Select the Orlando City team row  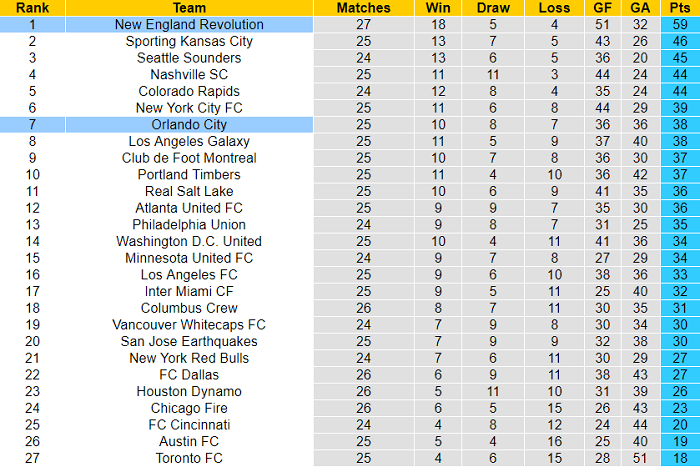click(x=189, y=125)
